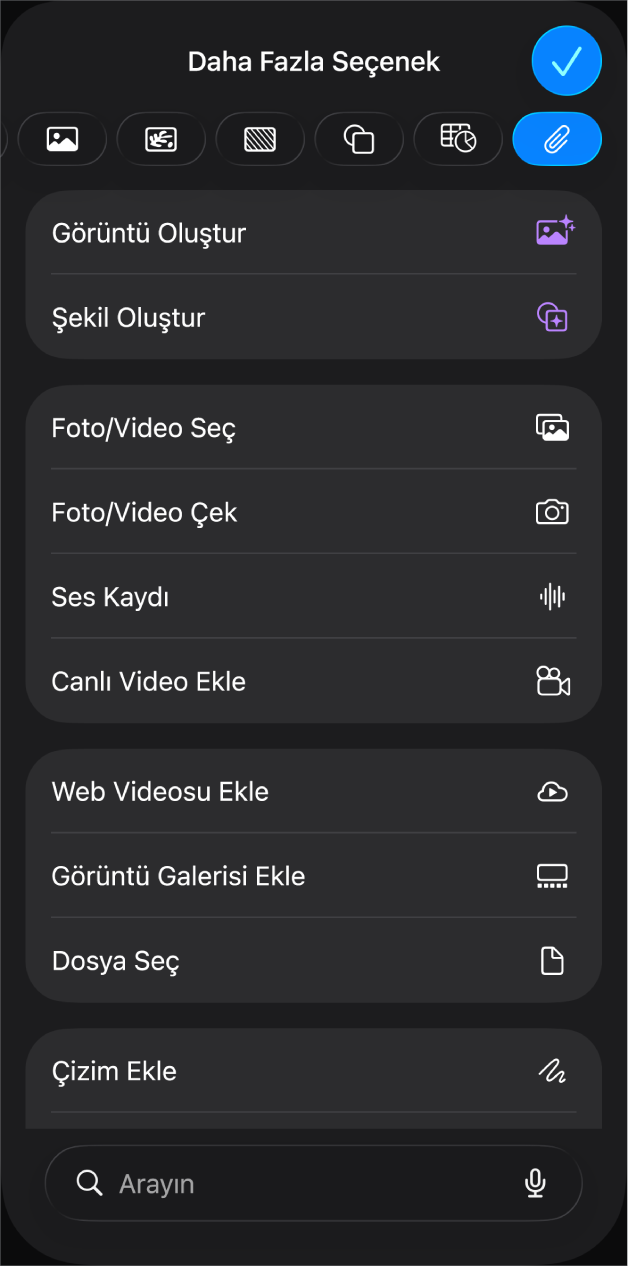Focus the Arayın search field
Image resolution: width=628 pixels, height=1266 pixels.
313,1183
